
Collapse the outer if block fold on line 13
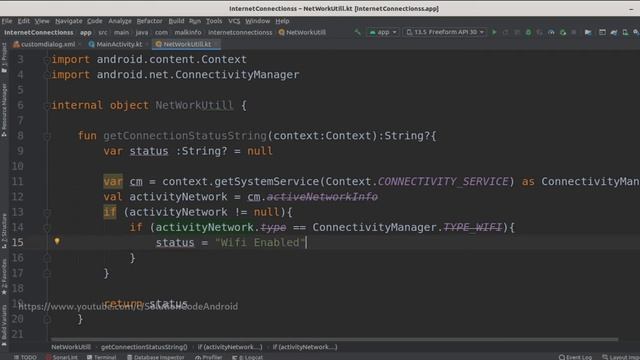(x=47, y=212)
